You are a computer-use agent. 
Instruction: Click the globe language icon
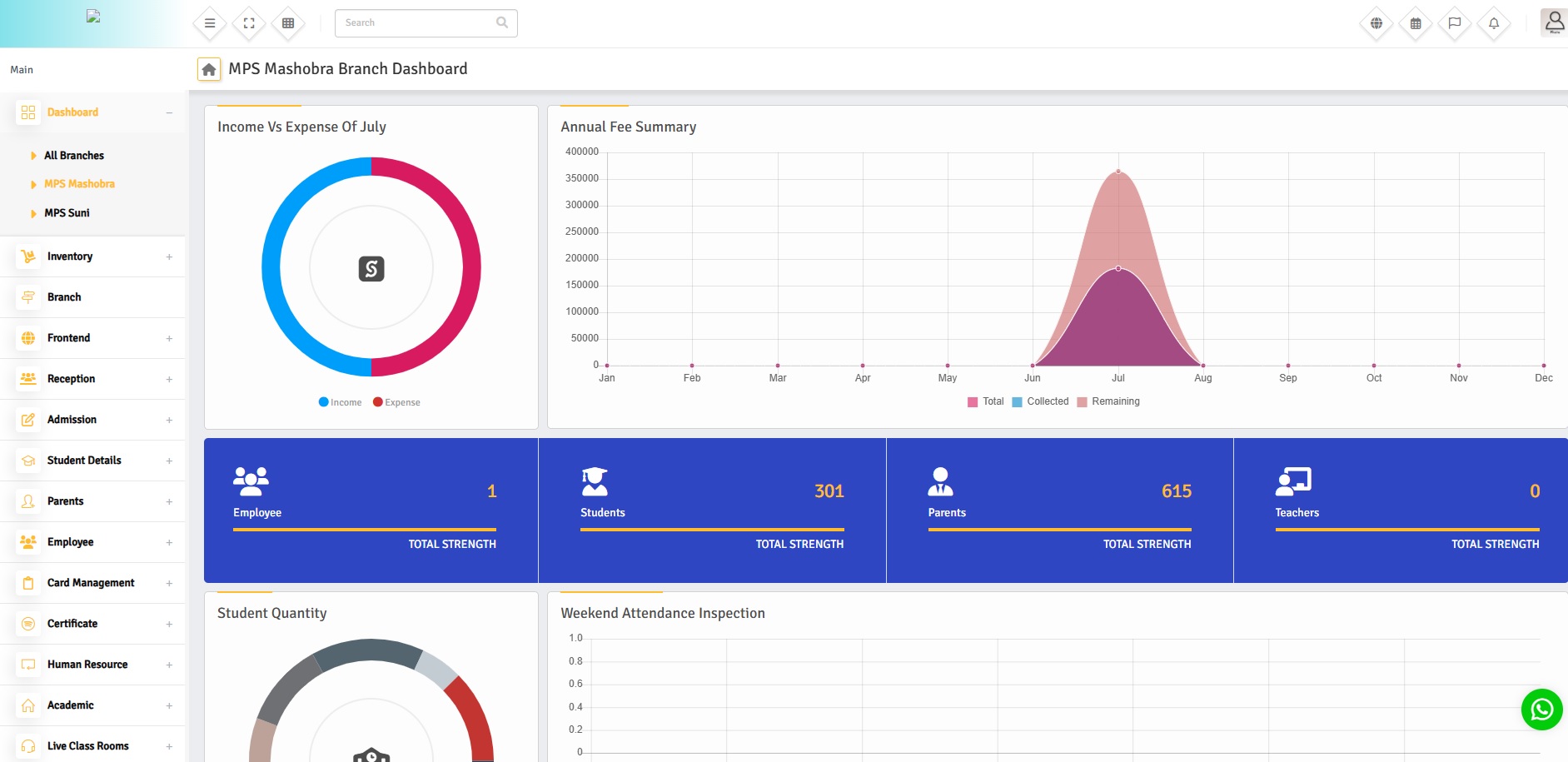click(x=1376, y=23)
